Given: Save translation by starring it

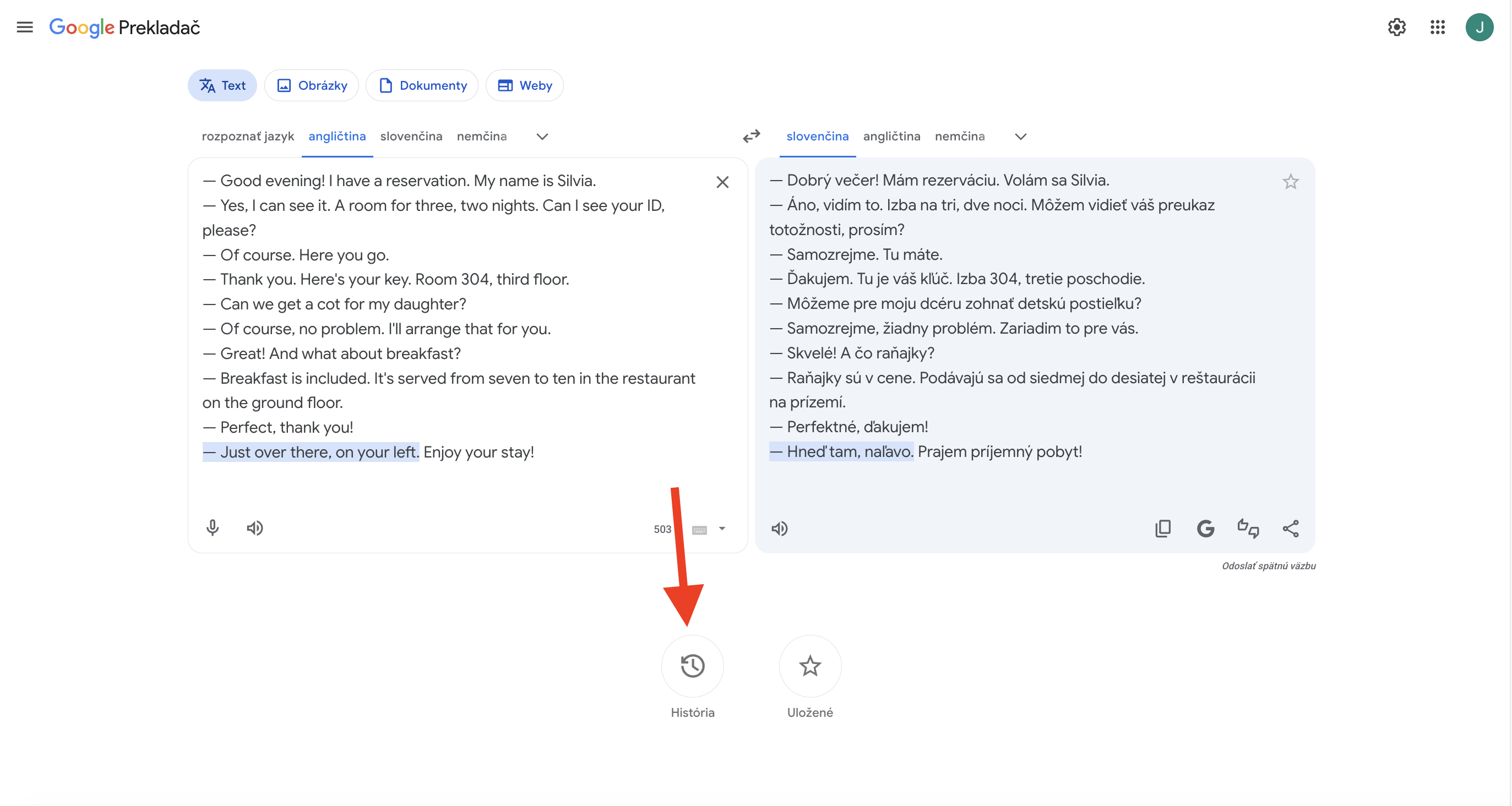Looking at the screenshot, I should point(1291,181).
